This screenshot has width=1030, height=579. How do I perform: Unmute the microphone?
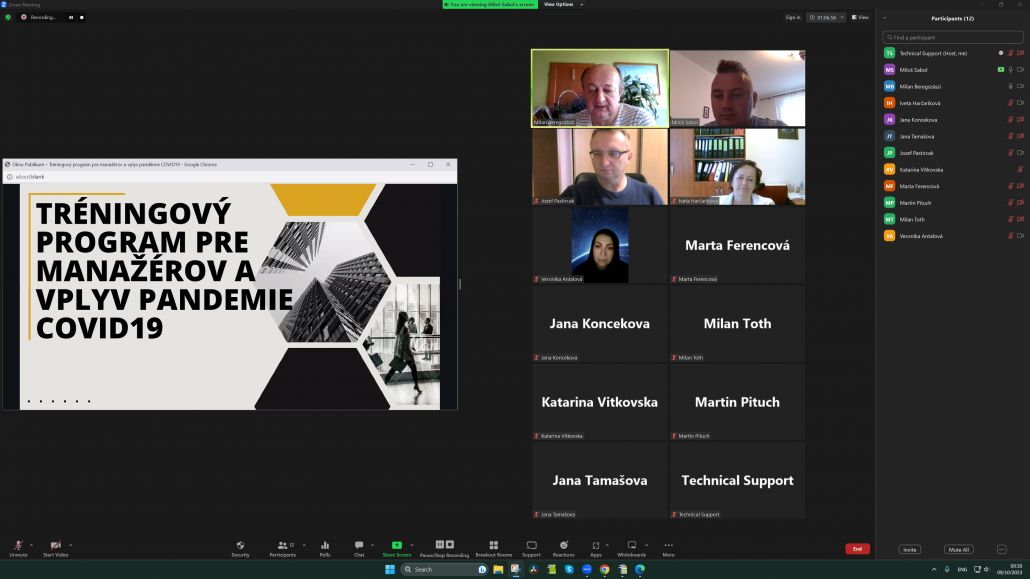pos(18,546)
